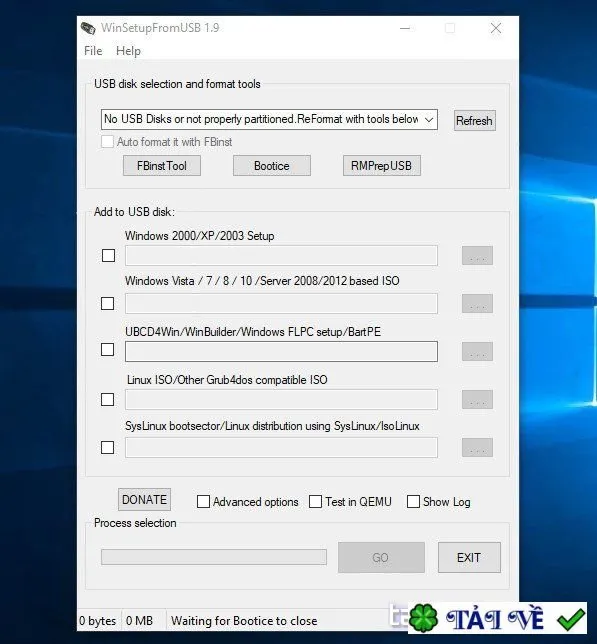Close the WinSetupFromUSB window
The width and height of the screenshot is (597, 644).
(496, 28)
